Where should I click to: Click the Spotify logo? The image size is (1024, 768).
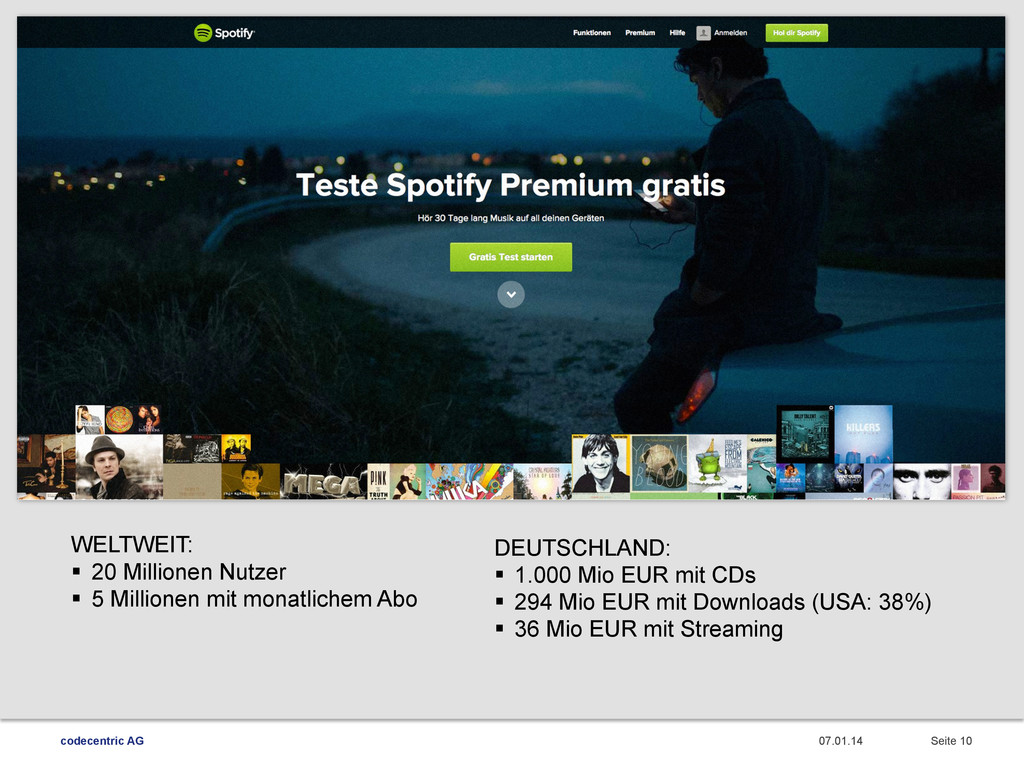tap(224, 33)
